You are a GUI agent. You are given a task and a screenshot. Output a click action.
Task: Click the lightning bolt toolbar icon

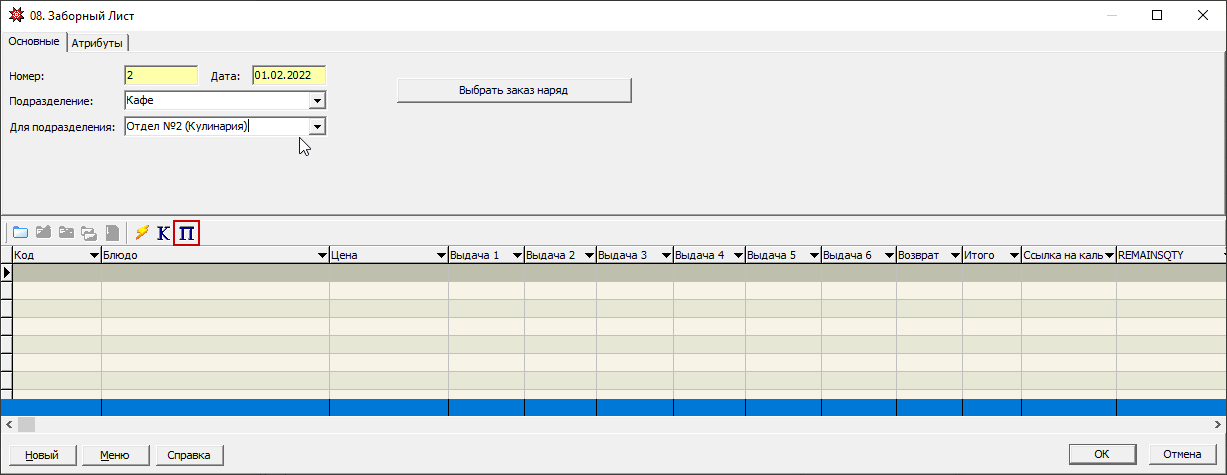pyautogui.click(x=142, y=233)
